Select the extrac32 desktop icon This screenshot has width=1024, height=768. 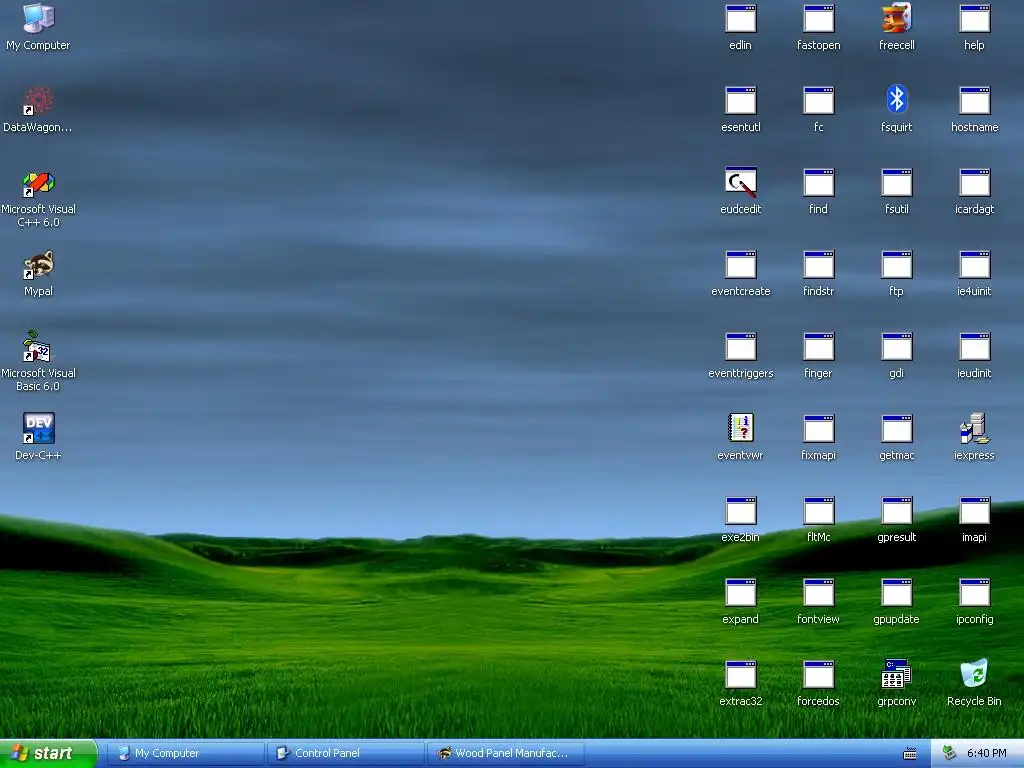click(741, 675)
